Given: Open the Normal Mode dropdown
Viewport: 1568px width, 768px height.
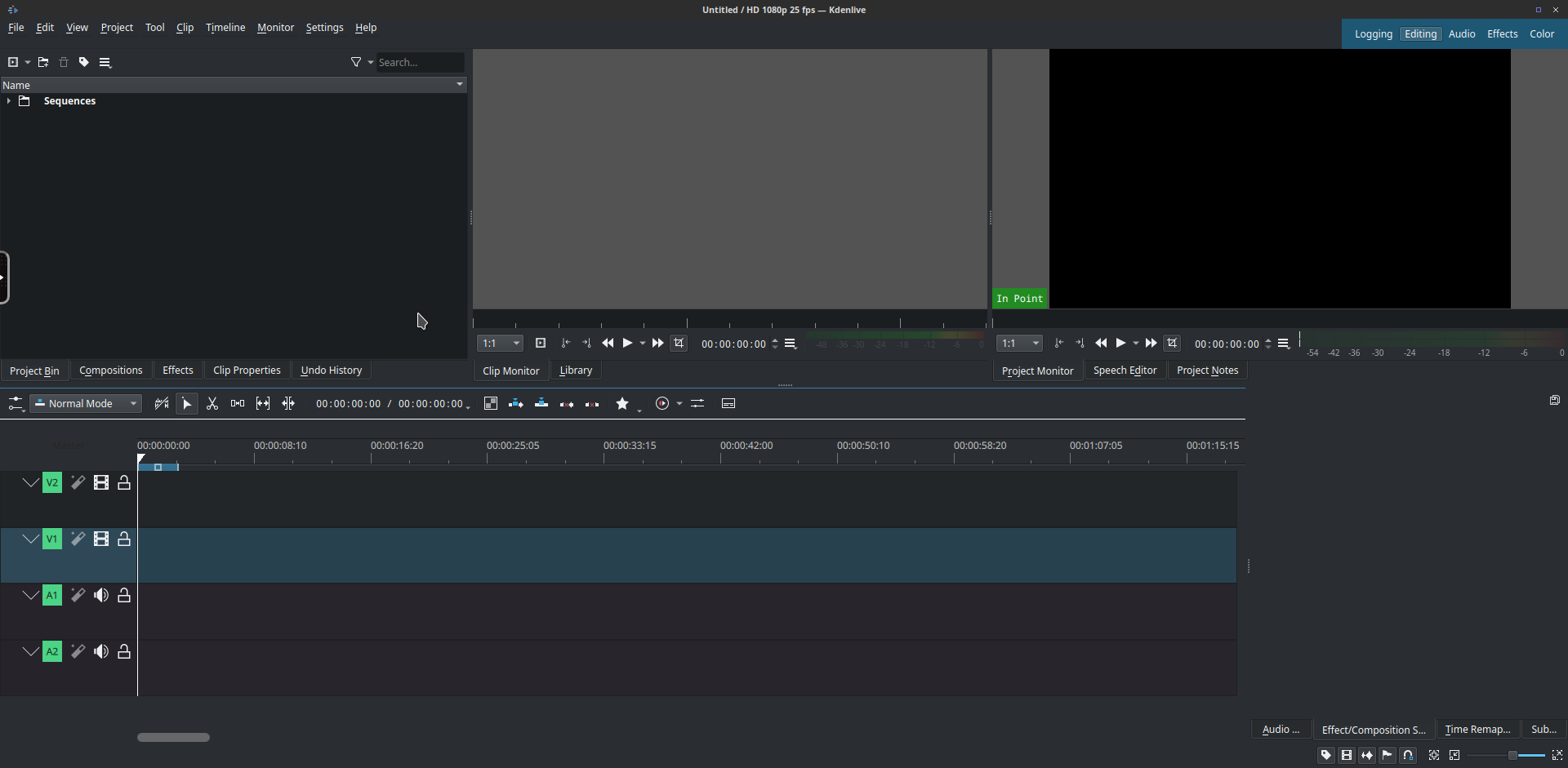Looking at the screenshot, I should click(87, 403).
